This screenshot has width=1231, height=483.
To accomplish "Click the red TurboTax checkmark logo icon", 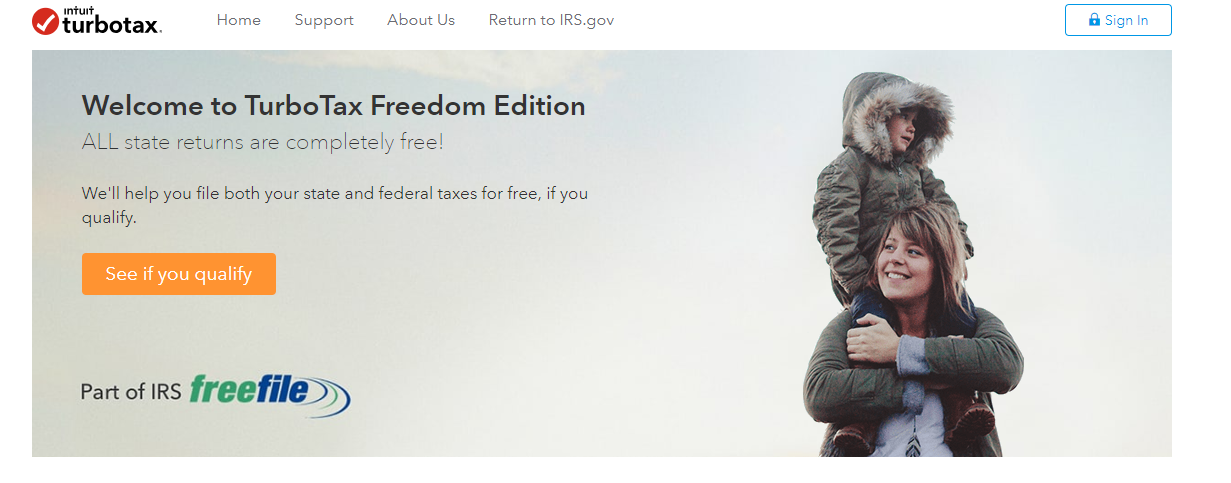I will pos(46,21).
